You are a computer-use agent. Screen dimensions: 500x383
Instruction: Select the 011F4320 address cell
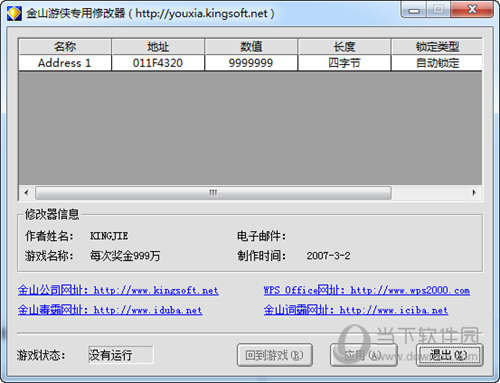point(158,63)
